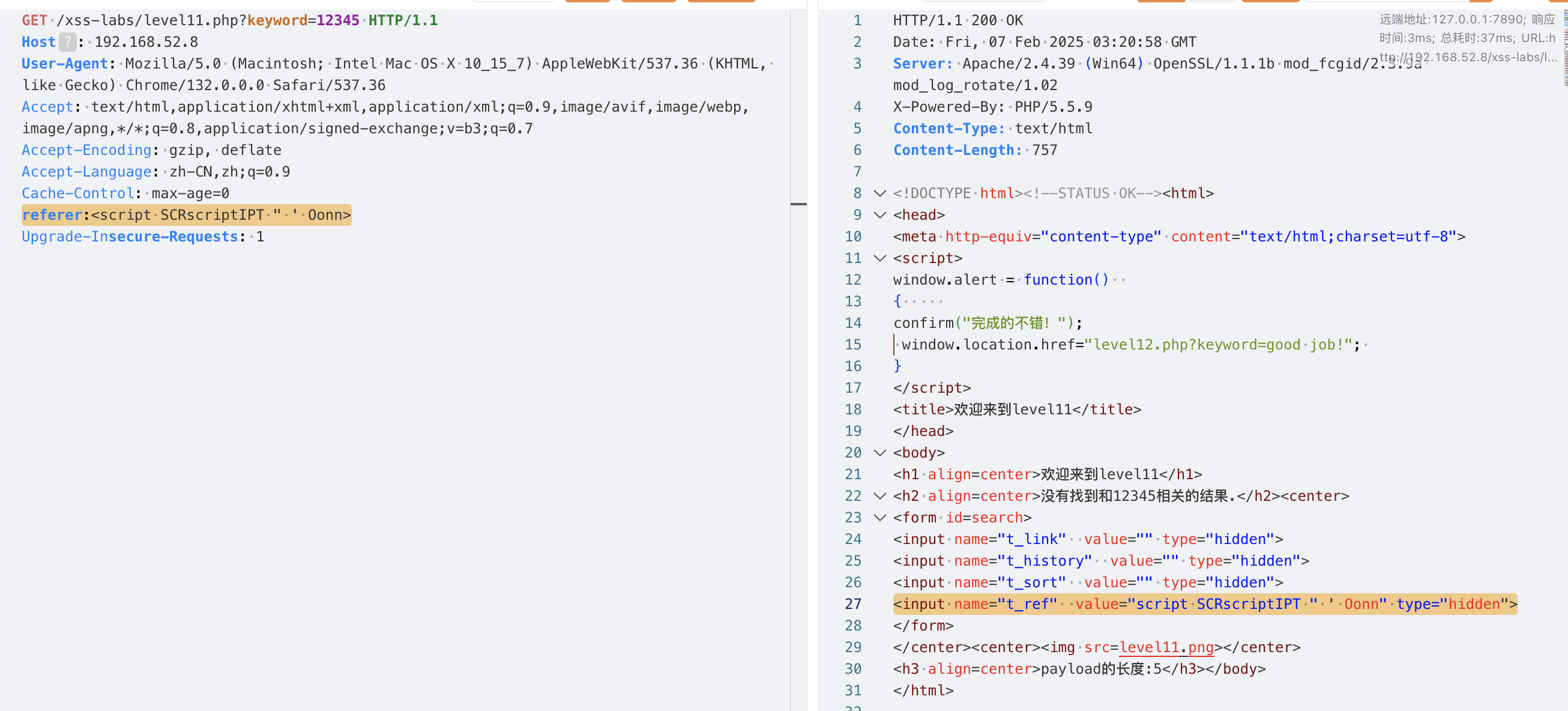Click the question mark icon beside Host
The width and height of the screenshot is (1568, 711).
click(x=68, y=42)
